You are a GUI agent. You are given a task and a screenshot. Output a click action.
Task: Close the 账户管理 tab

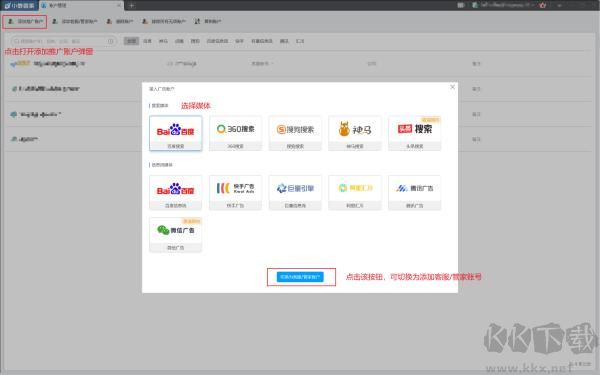coord(119,5)
